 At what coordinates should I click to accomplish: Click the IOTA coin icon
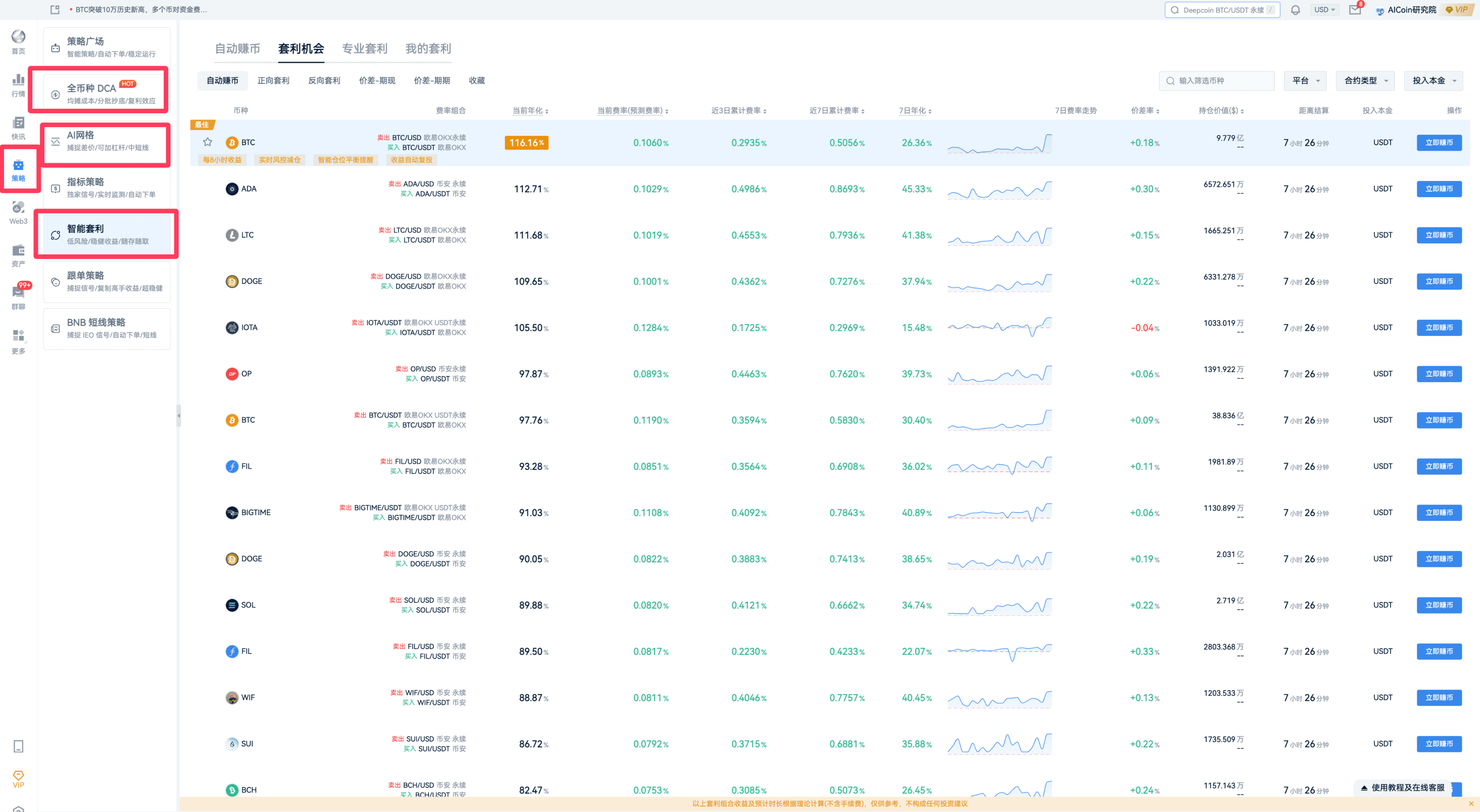click(232, 327)
